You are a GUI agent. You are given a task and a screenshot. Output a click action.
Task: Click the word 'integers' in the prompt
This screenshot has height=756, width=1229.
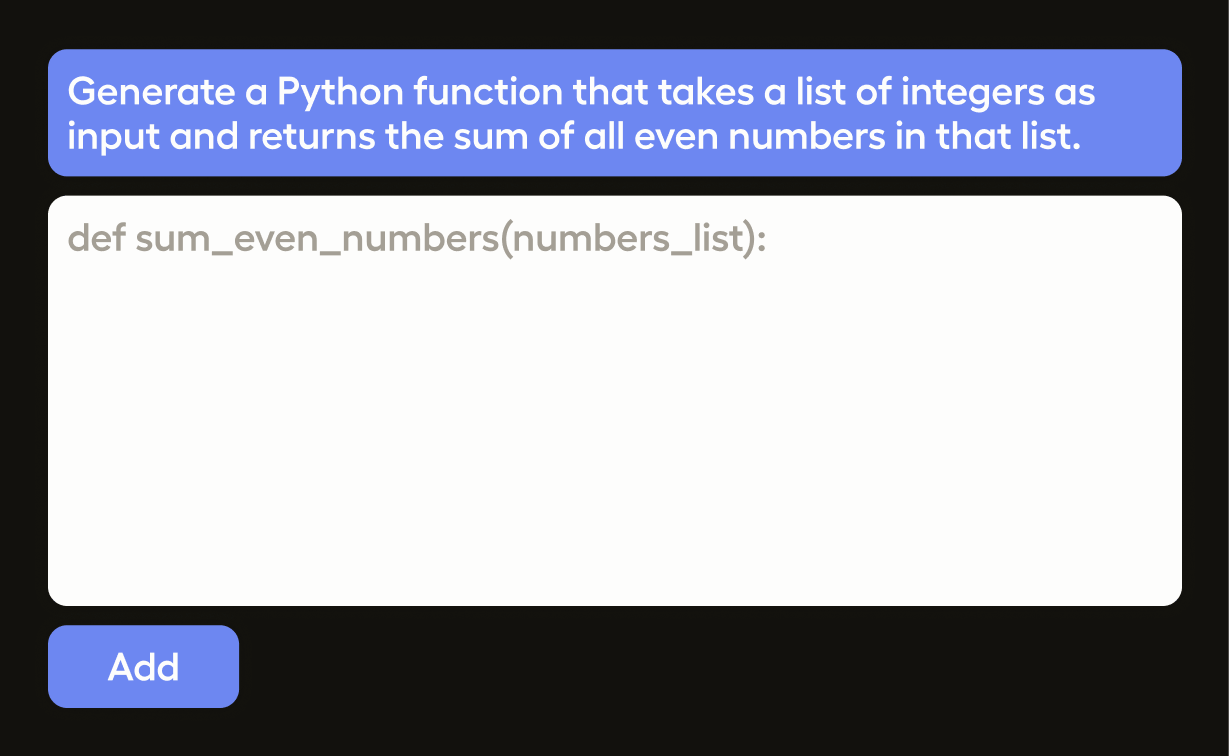pos(967,93)
